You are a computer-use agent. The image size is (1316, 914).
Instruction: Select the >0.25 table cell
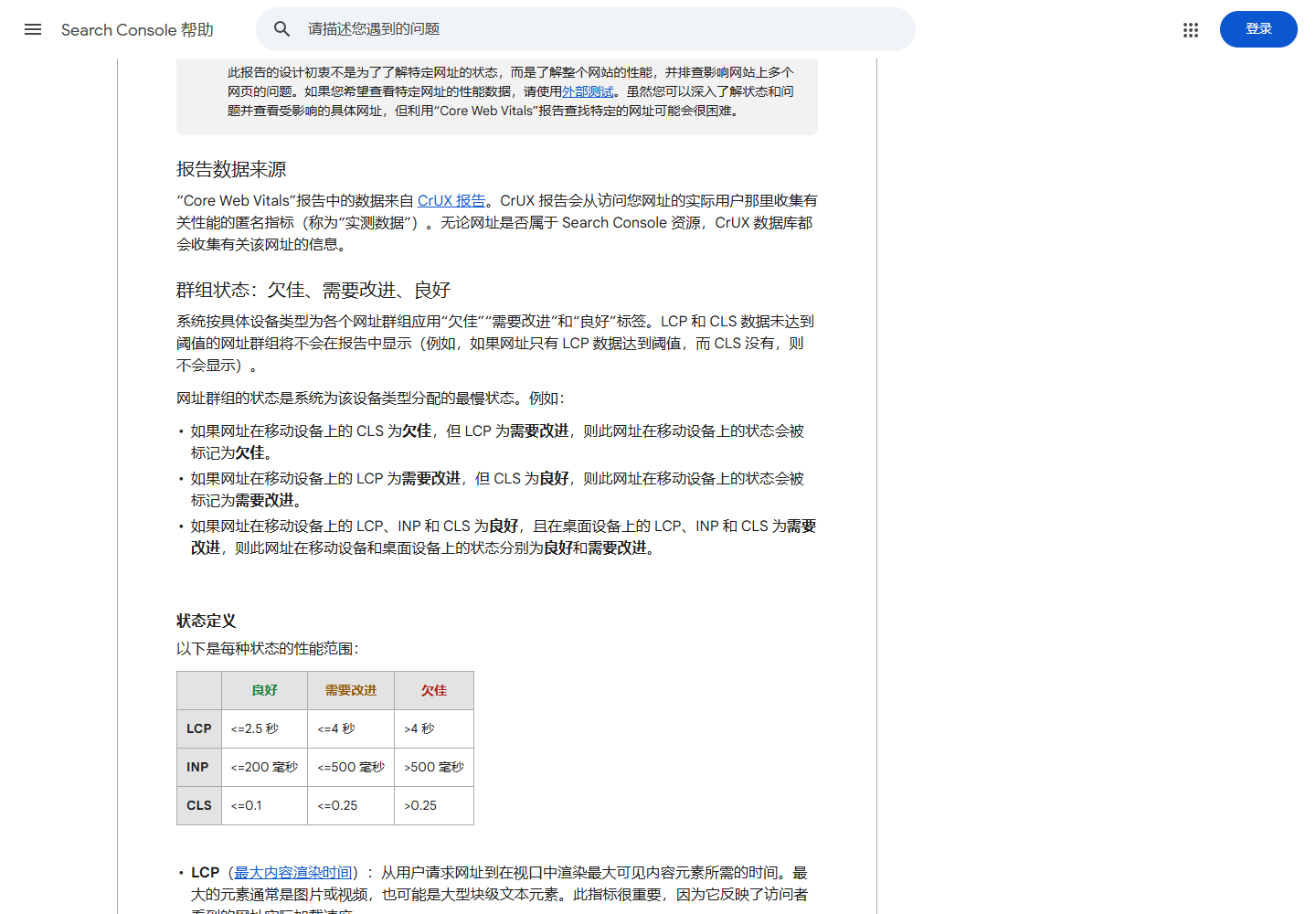point(434,806)
